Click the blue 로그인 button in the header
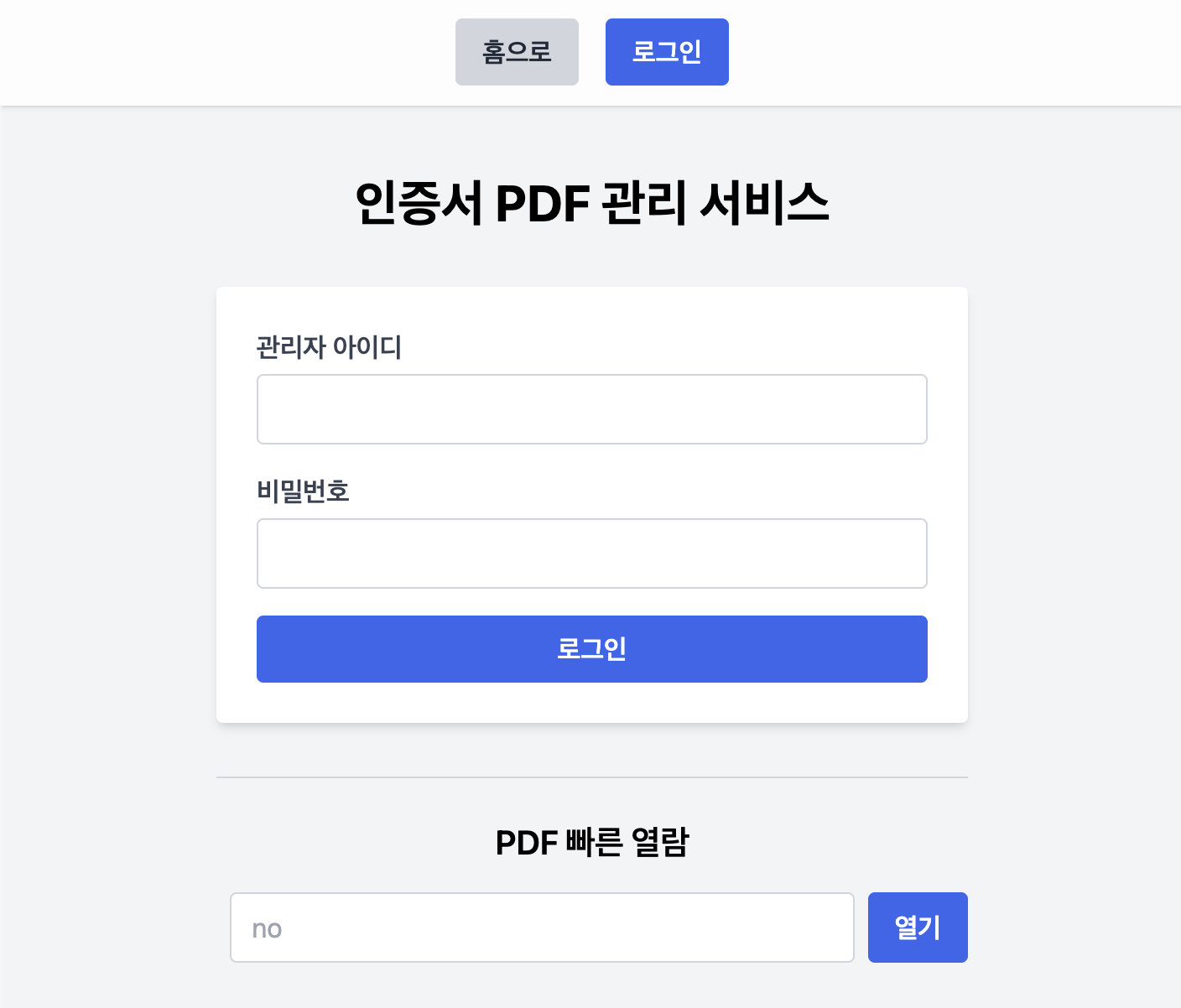This screenshot has height=1008, width=1181. click(x=667, y=52)
